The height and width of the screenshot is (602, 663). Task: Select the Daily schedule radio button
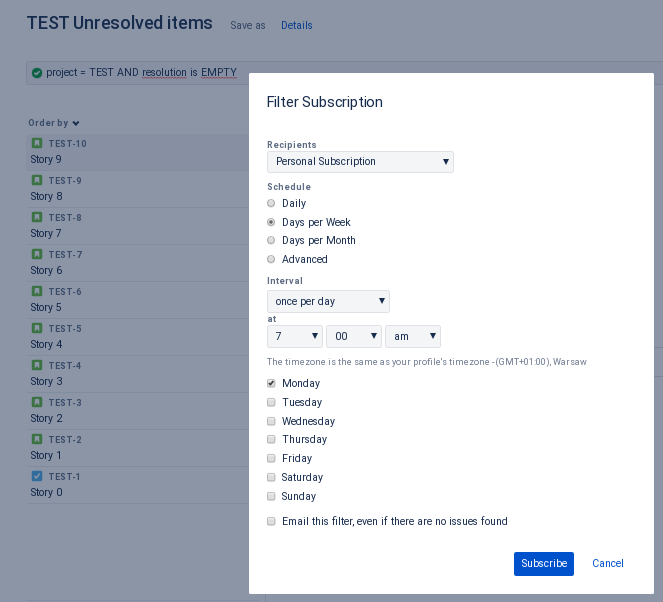[x=271, y=203]
